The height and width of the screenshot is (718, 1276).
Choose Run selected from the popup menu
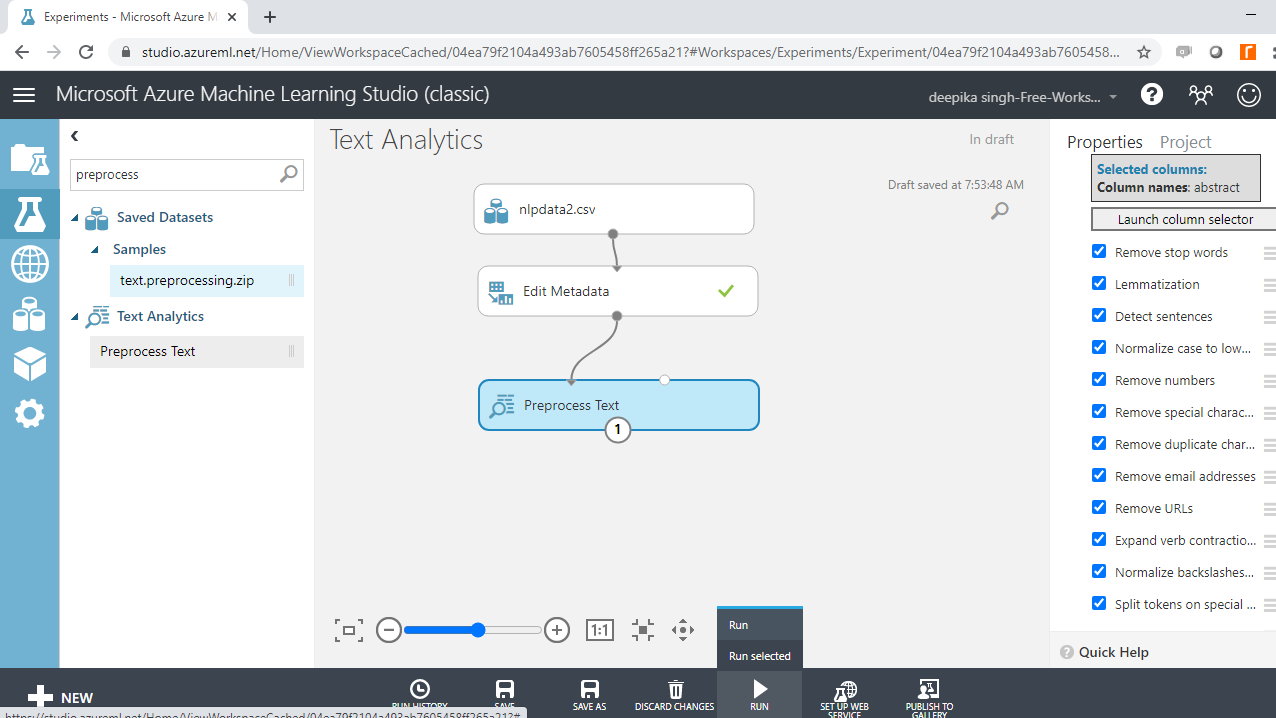tap(760, 656)
